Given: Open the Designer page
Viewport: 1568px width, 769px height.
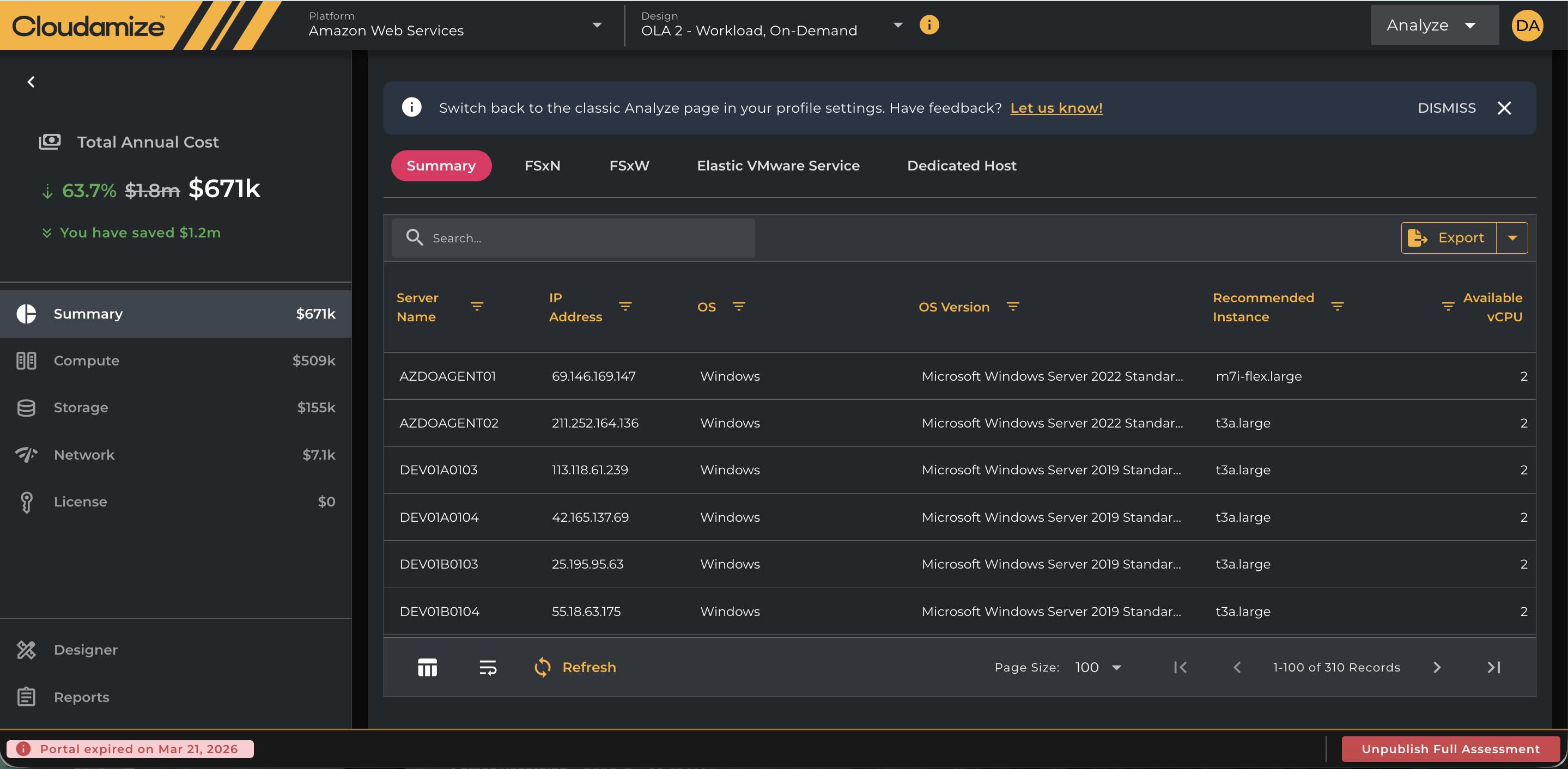Looking at the screenshot, I should coord(176,650).
